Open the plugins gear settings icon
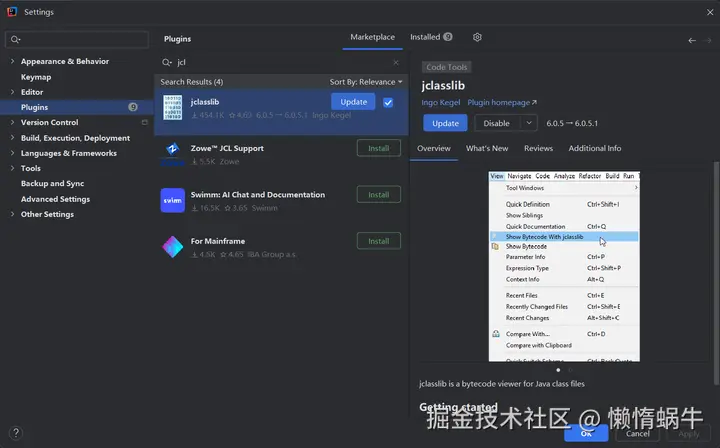Viewport: 720px width, 448px height. [x=477, y=37]
